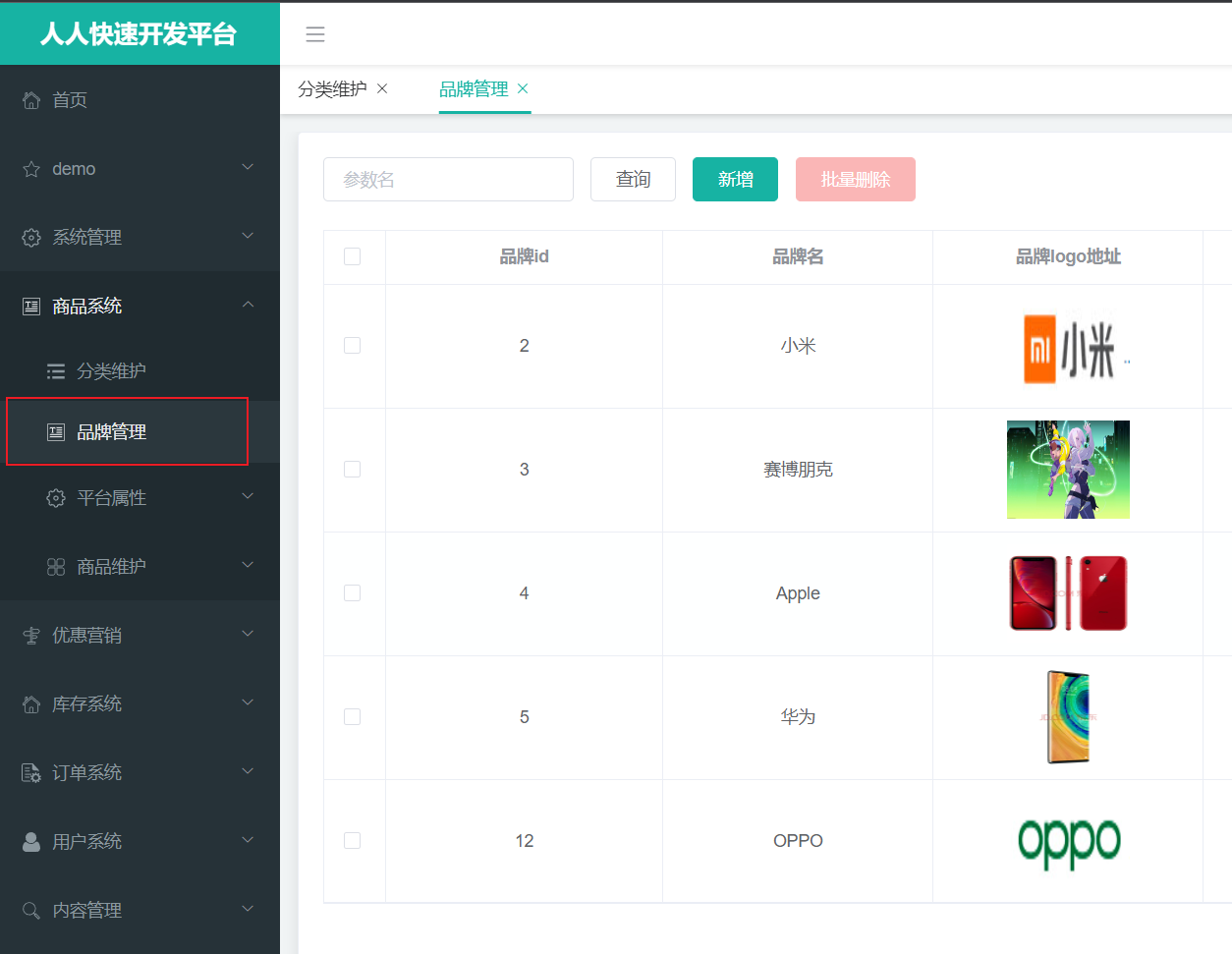Click the brand name cell OPPO
This screenshot has height=954, width=1232.
[798, 841]
